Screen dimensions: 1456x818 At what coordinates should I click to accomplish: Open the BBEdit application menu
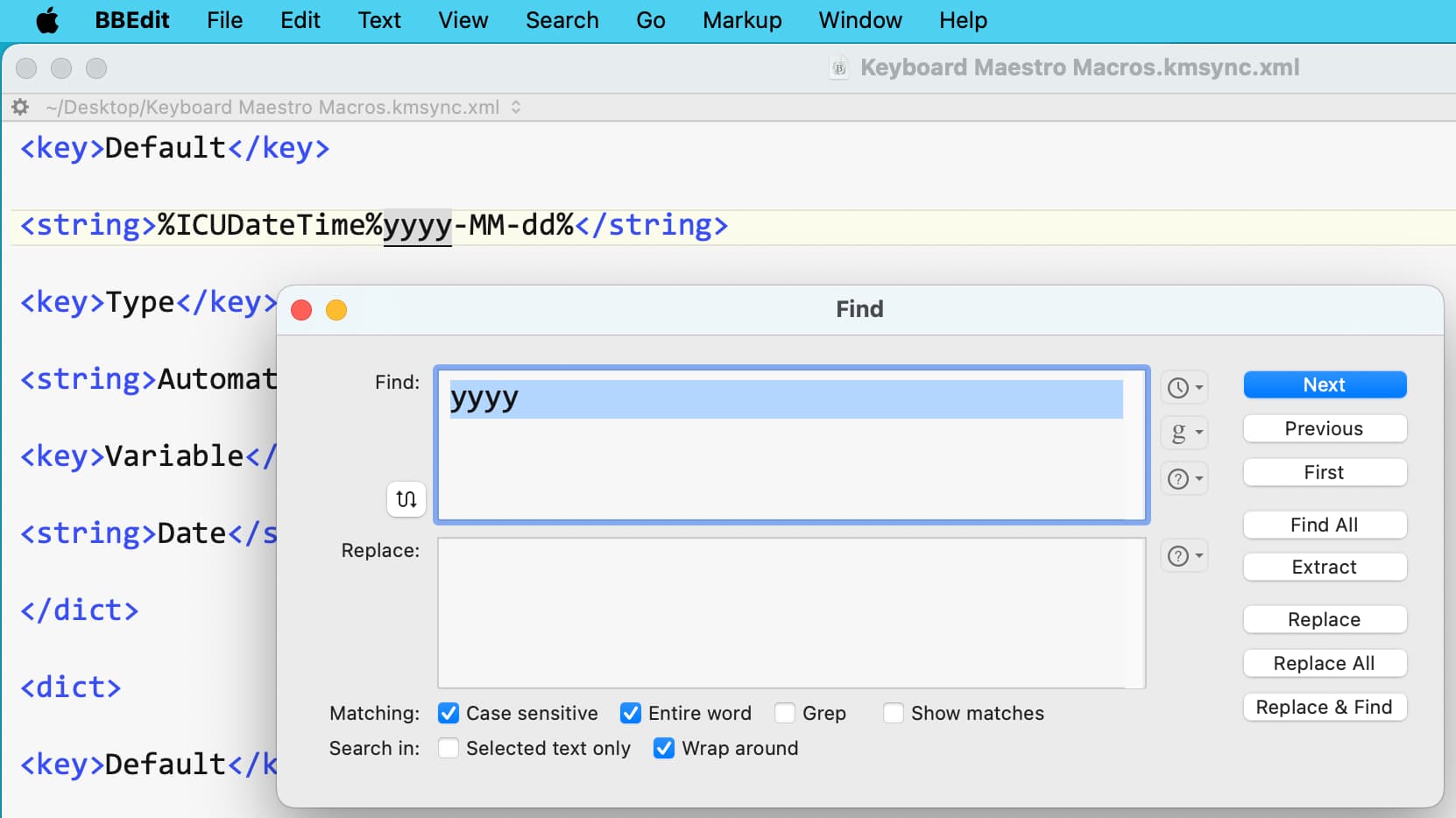point(131,20)
